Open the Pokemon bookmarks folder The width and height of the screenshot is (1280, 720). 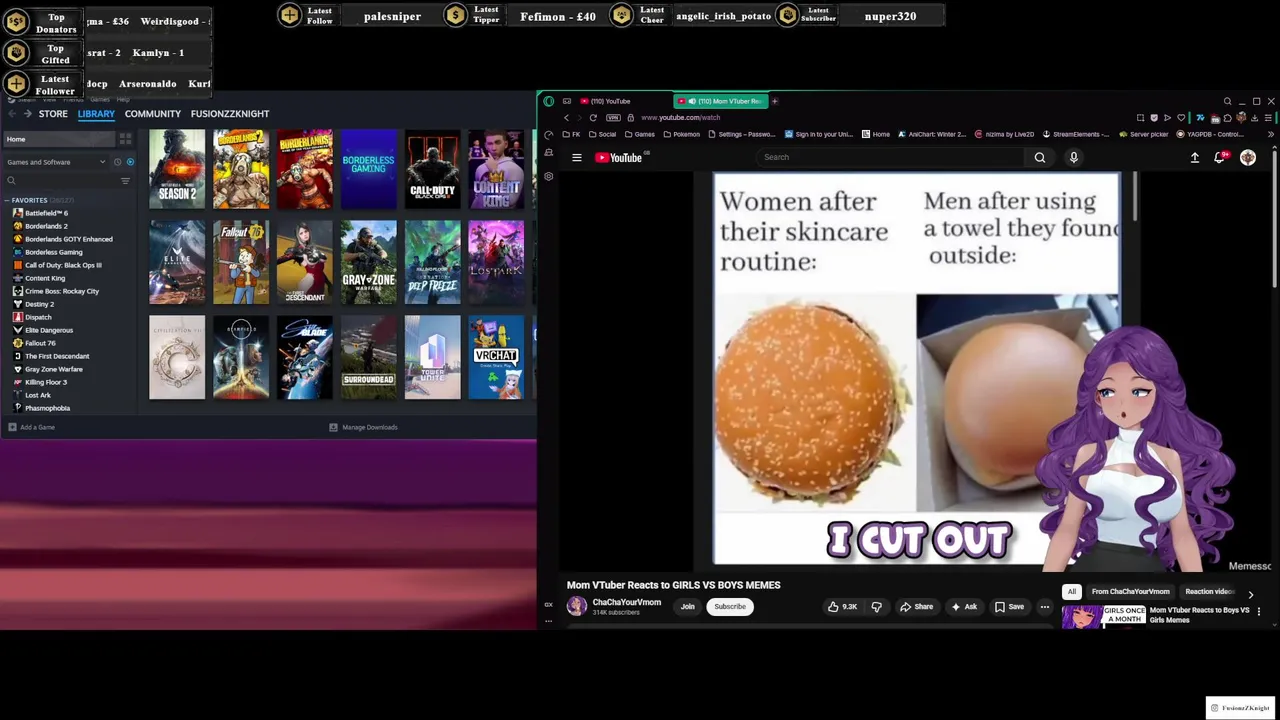point(680,134)
